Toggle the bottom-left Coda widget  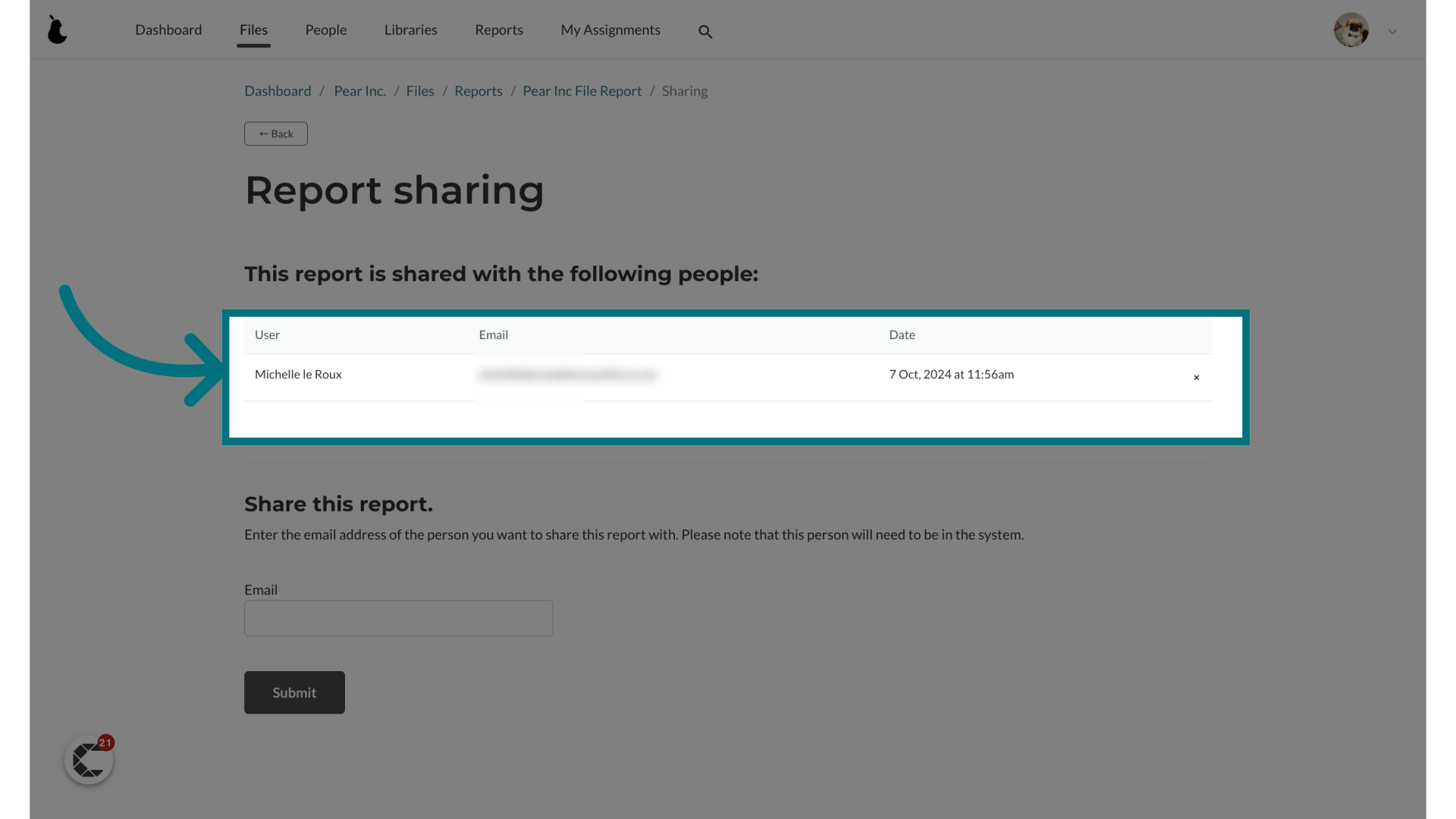(89, 760)
